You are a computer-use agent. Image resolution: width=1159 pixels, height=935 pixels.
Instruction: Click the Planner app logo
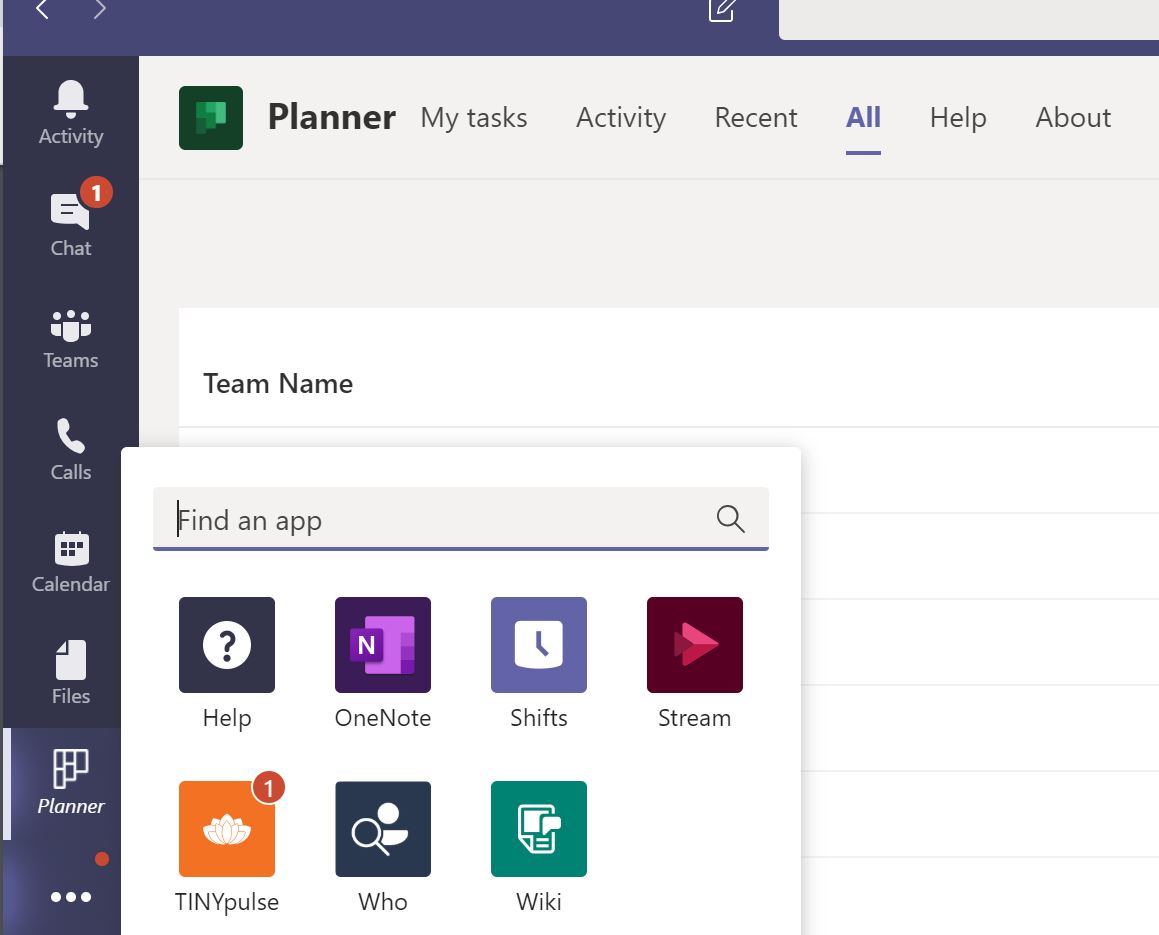211,118
